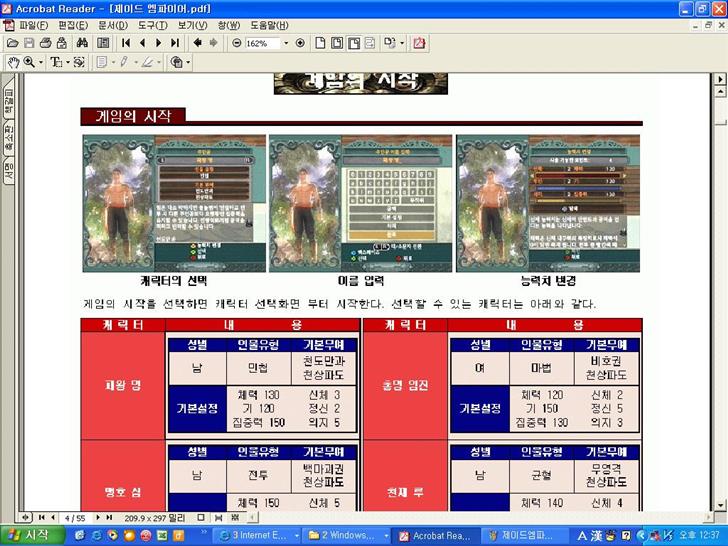The height and width of the screenshot is (546, 728).
Task: Open the 문서(D) menu
Action: click(x=113, y=26)
